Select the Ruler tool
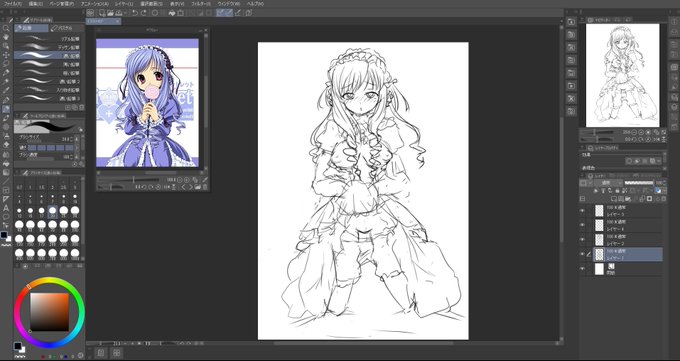 pos(6,199)
